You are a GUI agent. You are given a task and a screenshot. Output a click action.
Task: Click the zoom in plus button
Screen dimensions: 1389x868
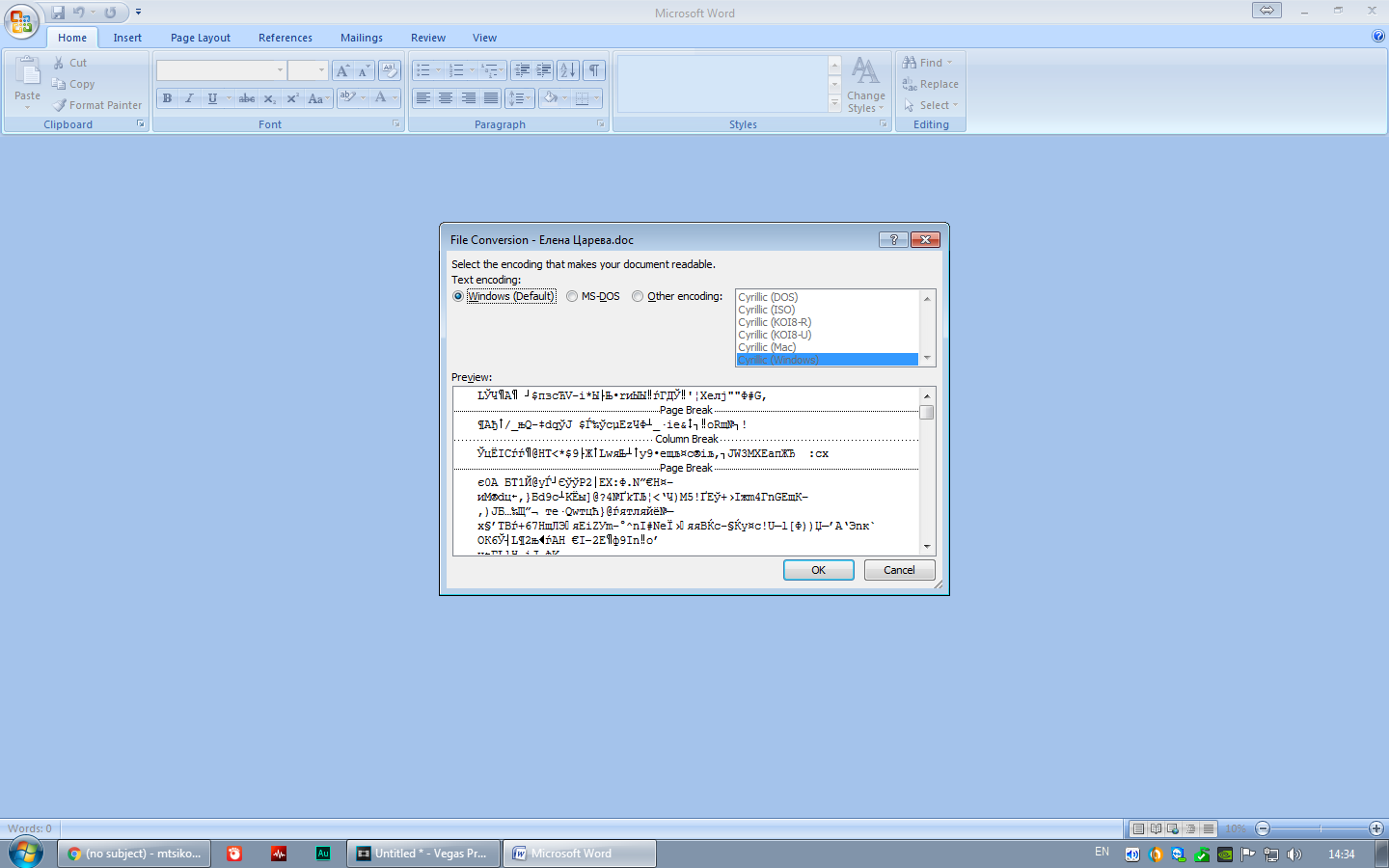(x=1376, y=828)
